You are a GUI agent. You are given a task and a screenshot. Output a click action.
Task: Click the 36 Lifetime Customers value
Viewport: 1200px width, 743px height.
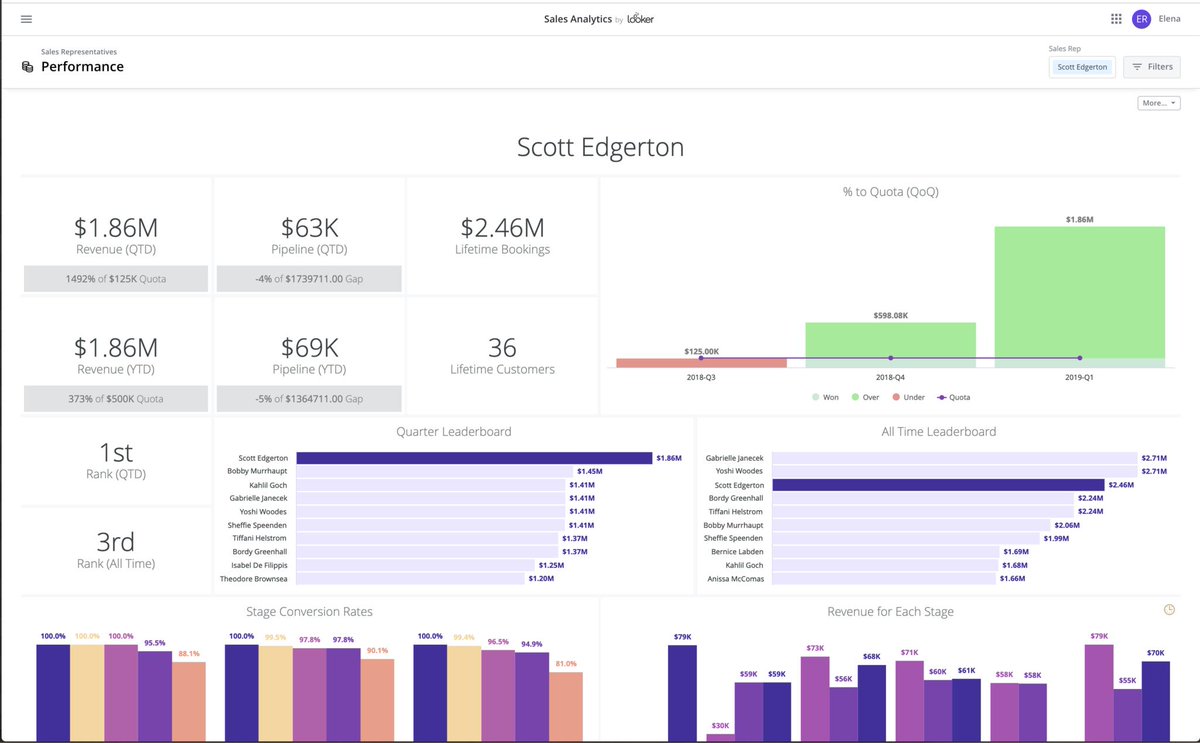point(502,347)
